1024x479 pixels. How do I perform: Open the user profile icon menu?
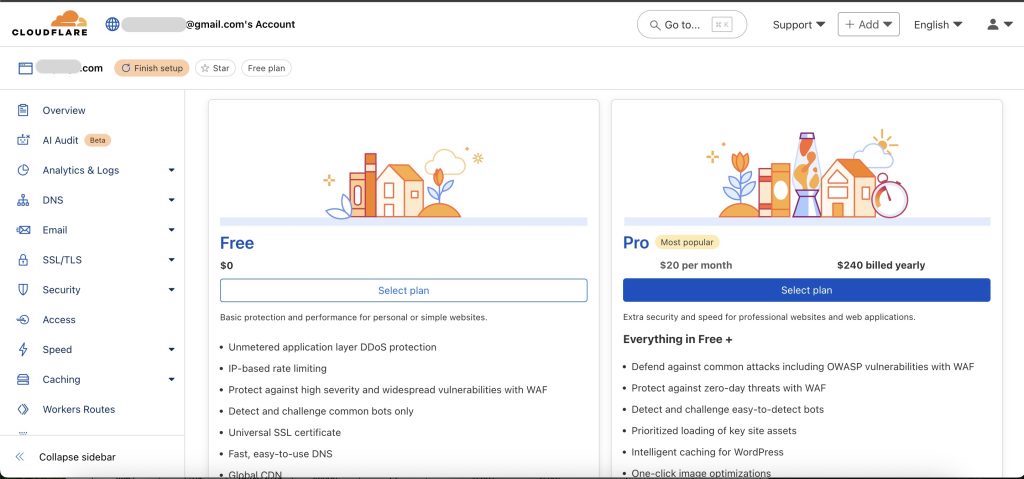point(999,24)
